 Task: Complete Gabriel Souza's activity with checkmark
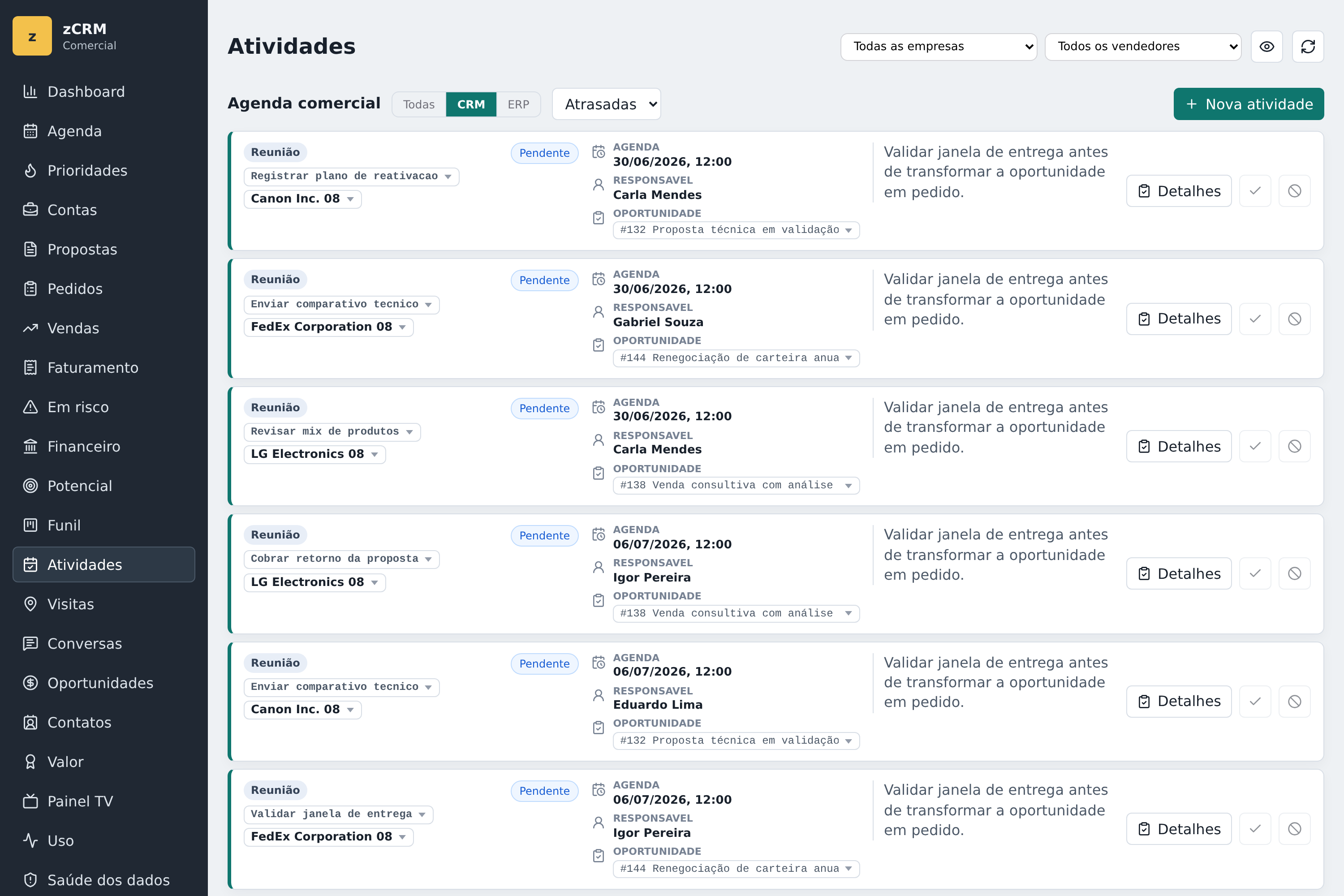pos(1255,319)
